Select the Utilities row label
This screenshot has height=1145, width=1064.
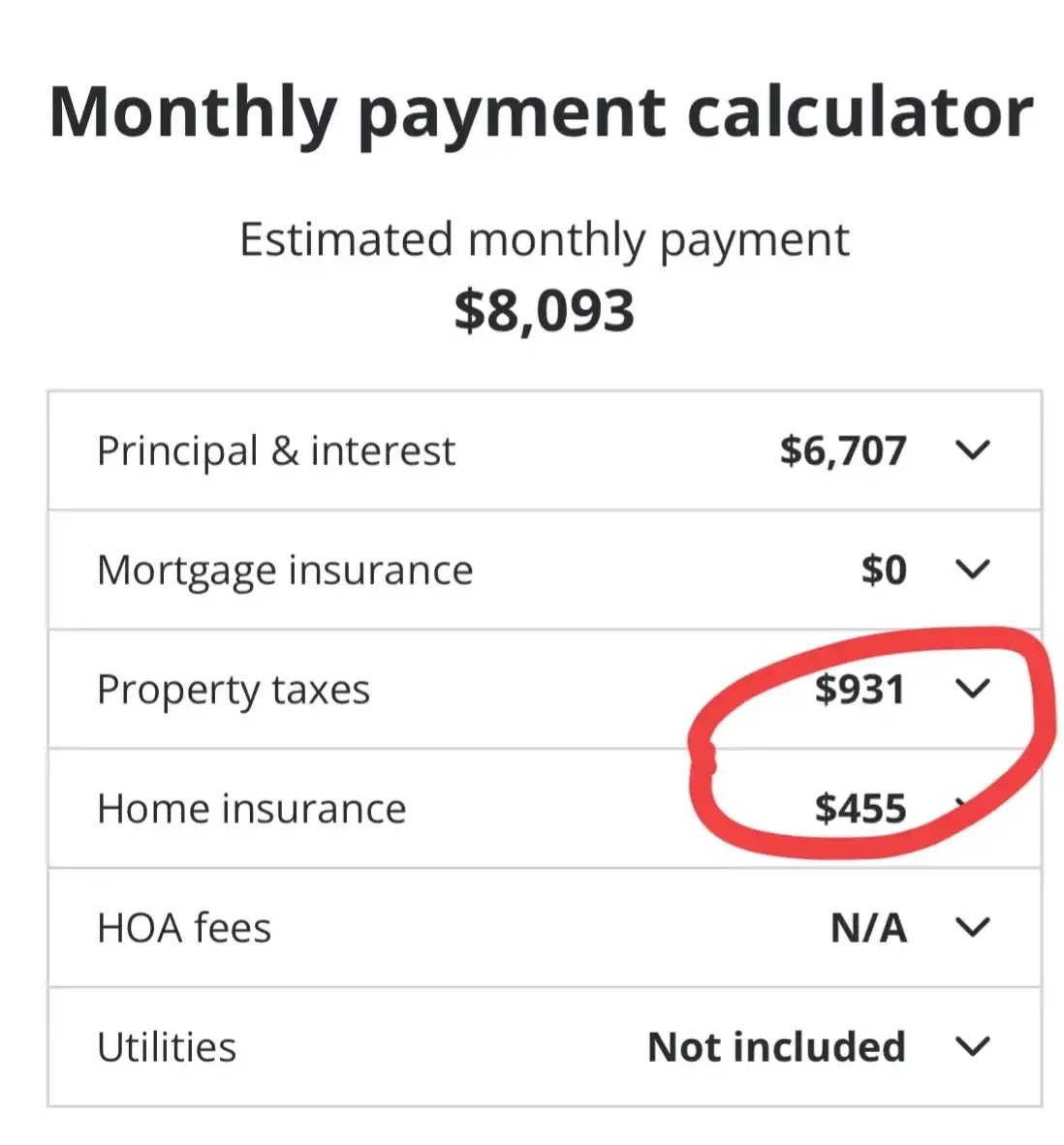[167, 1047]
